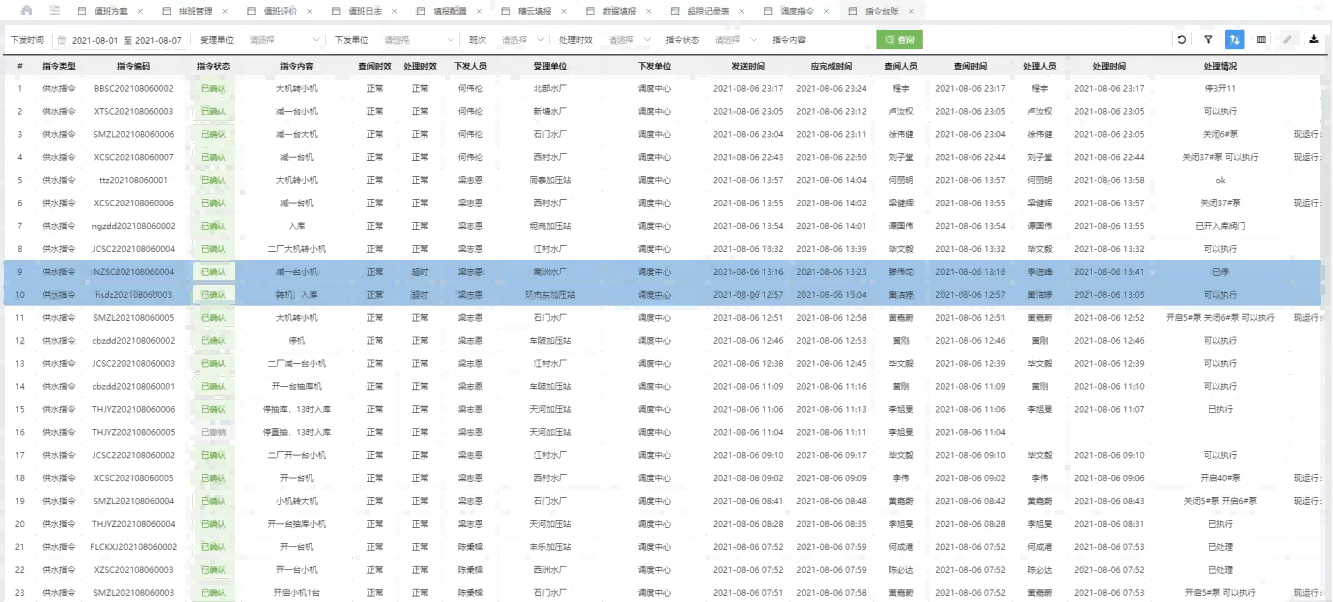Select row with code BBSC202108060002
The image size is (1333, 602).
click(x=133, y=88)
